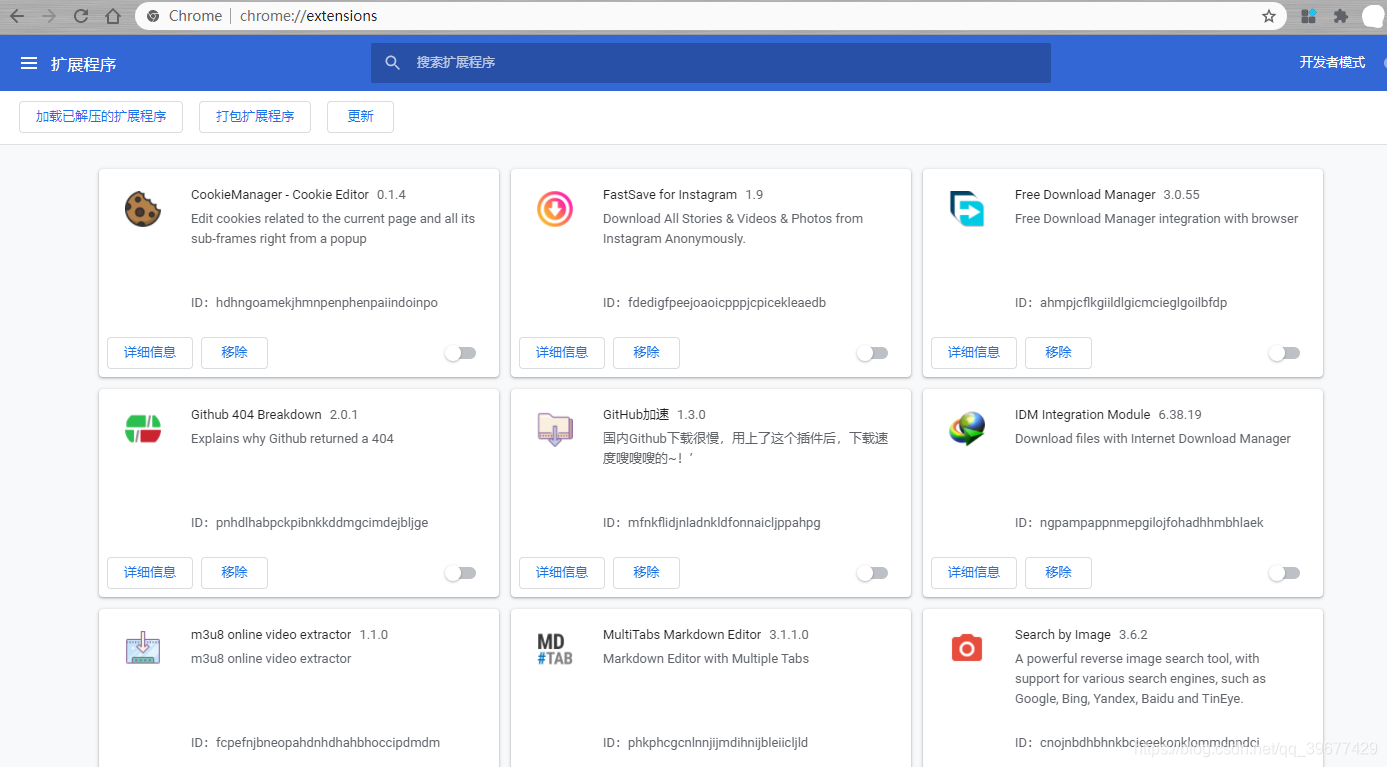Click the 开发者模式 label
The image size is (1387, 767).
1332,62
